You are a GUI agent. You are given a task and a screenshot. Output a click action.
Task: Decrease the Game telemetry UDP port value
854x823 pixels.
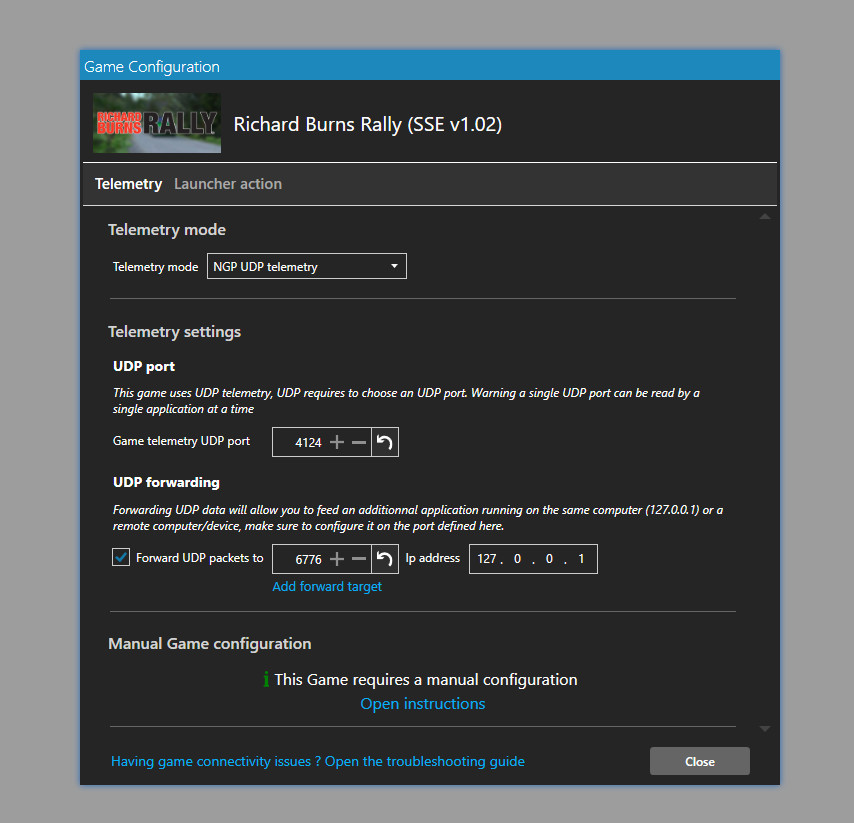pos(359,442)
